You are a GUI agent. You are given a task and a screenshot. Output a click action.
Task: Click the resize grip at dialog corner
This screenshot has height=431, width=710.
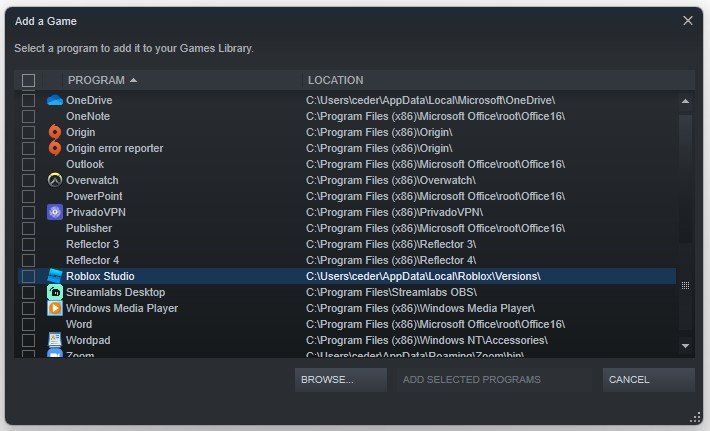(x=695, y=417)
